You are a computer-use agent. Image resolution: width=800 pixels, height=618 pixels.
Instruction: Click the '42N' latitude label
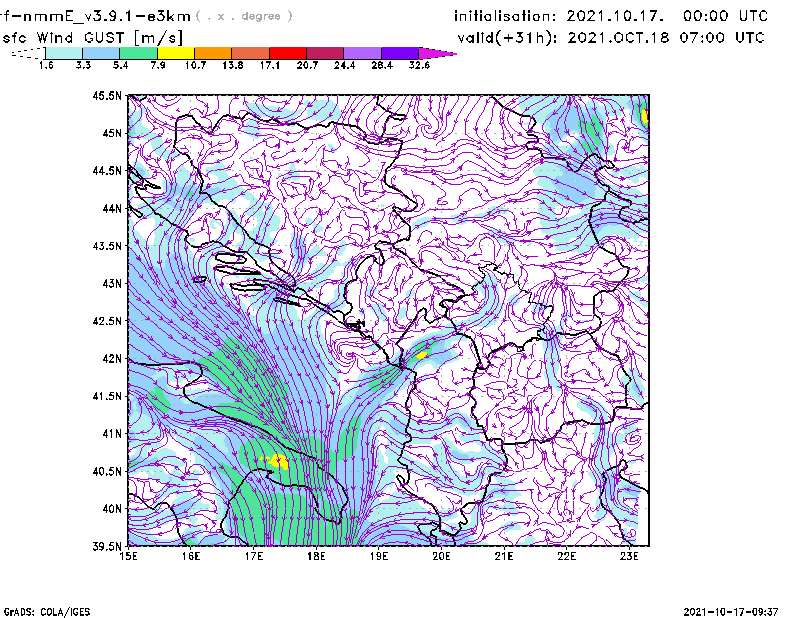112,359
